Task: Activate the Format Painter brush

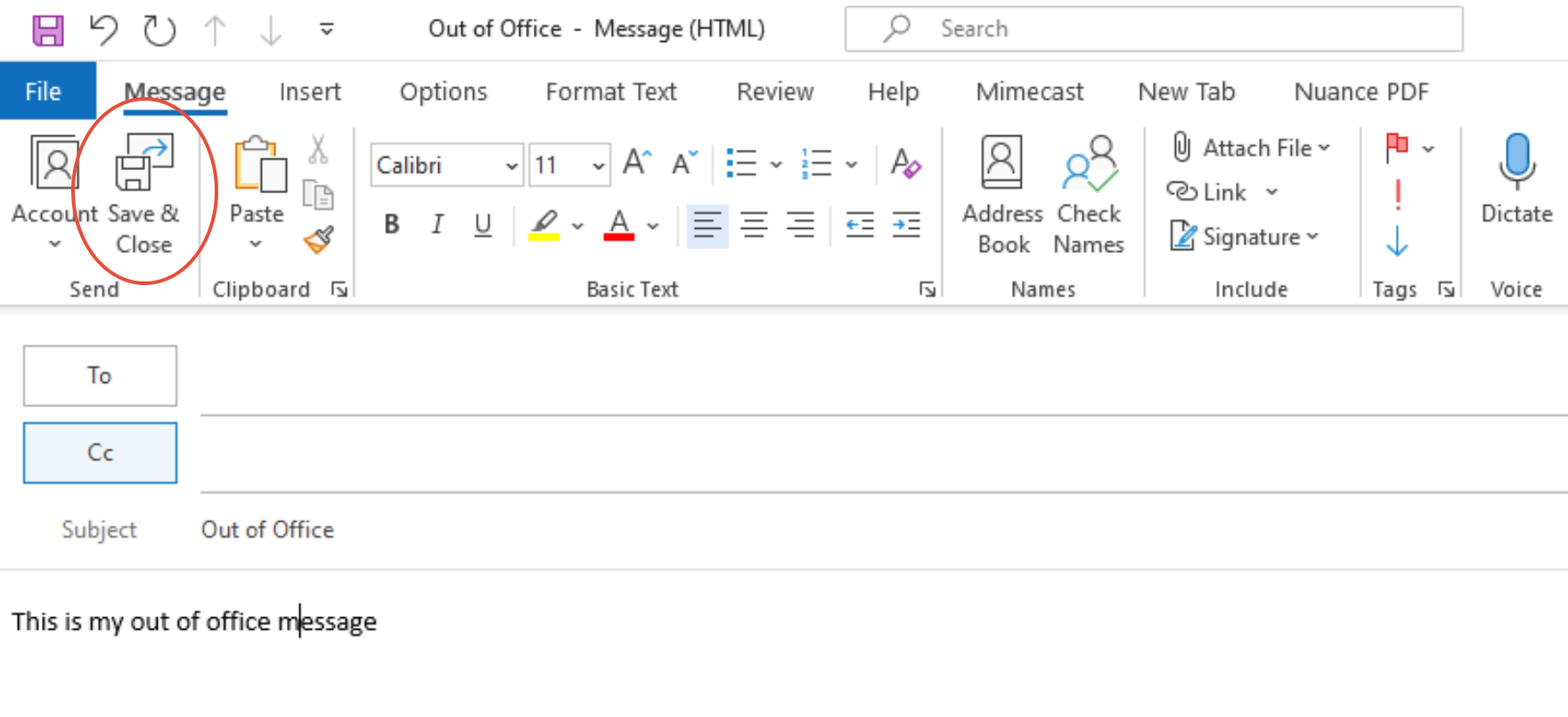Action: (x=318, y=240)
